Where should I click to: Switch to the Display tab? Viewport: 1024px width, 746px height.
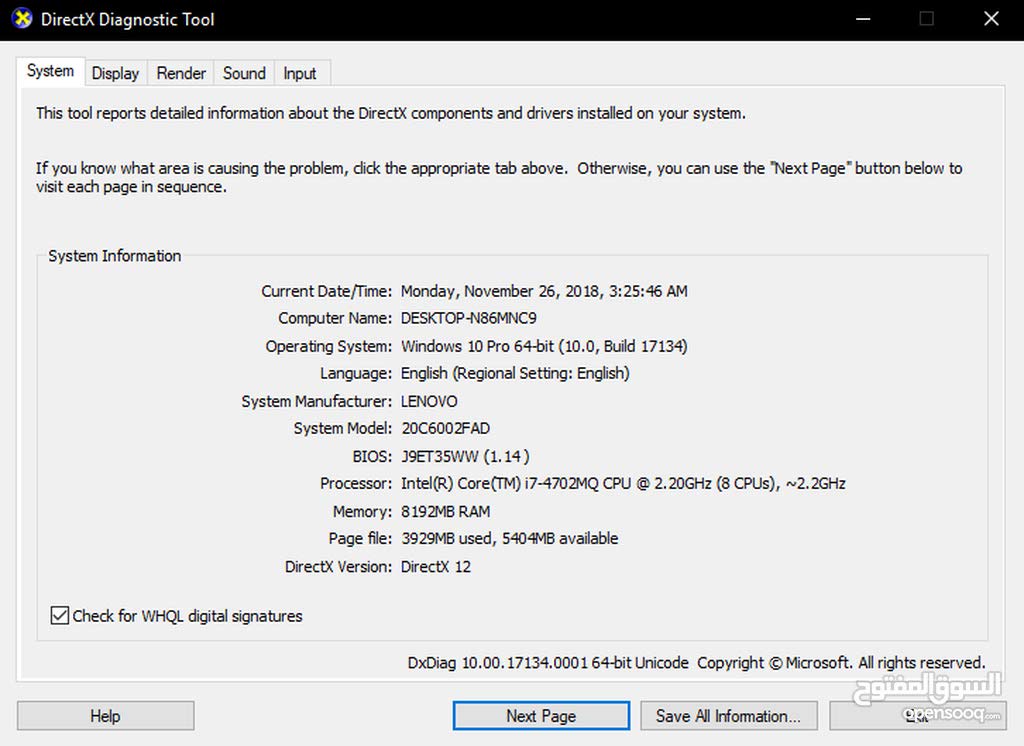[115, 73]
